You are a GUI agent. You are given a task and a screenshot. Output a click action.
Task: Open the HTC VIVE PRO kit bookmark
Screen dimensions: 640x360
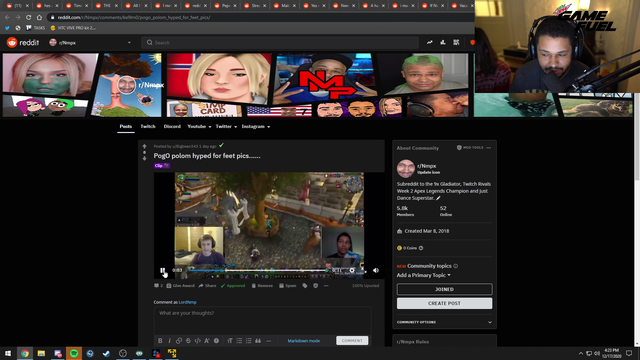(x=73, y=28)
